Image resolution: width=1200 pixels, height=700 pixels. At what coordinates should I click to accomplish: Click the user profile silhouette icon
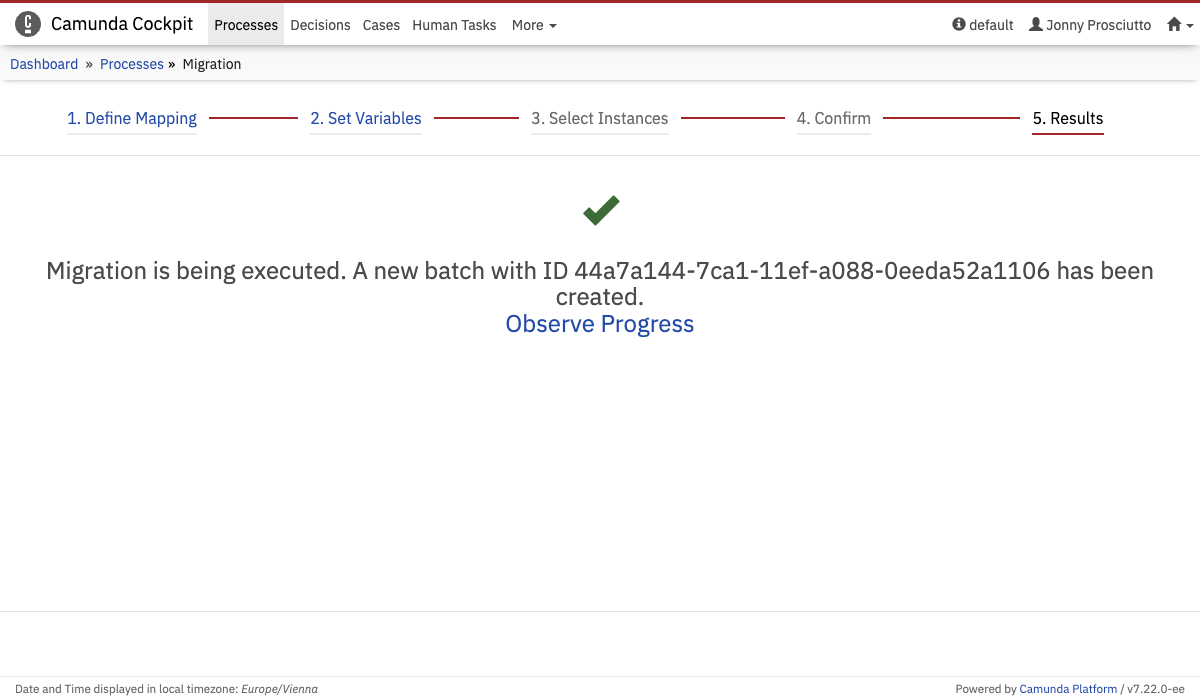[1036, 25]
